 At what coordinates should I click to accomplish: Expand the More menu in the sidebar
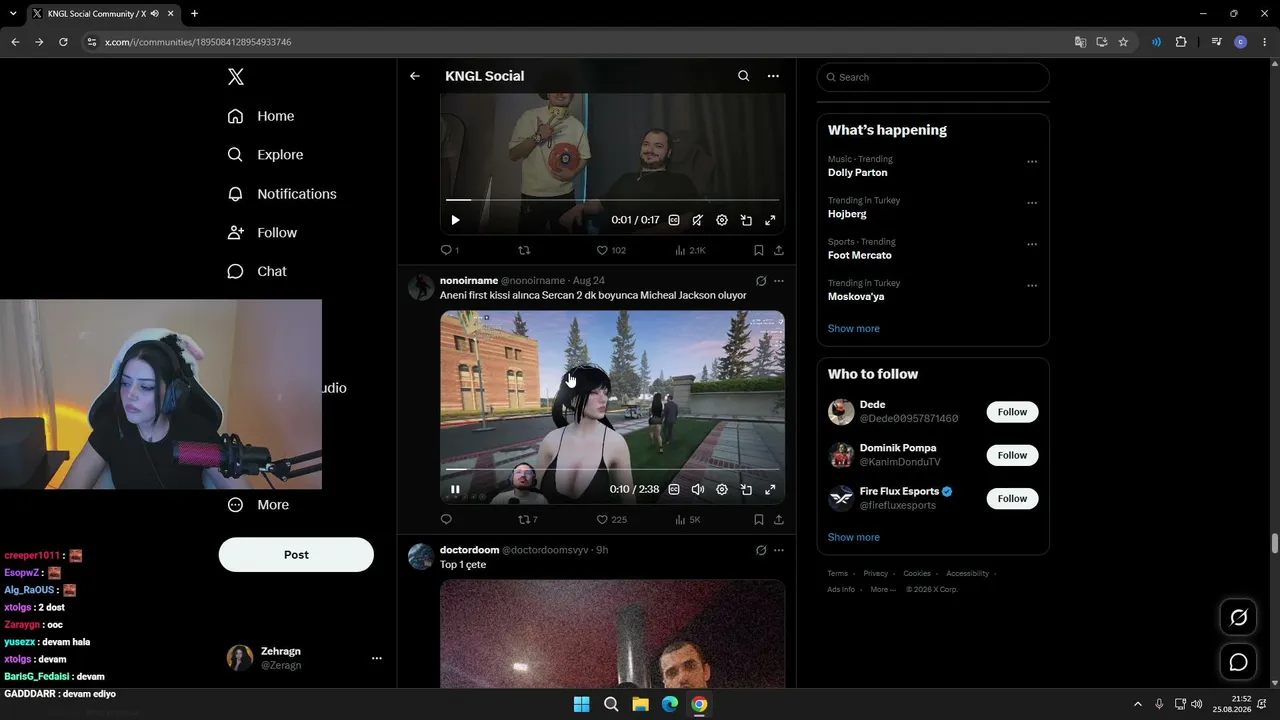[x=258, y=505]
